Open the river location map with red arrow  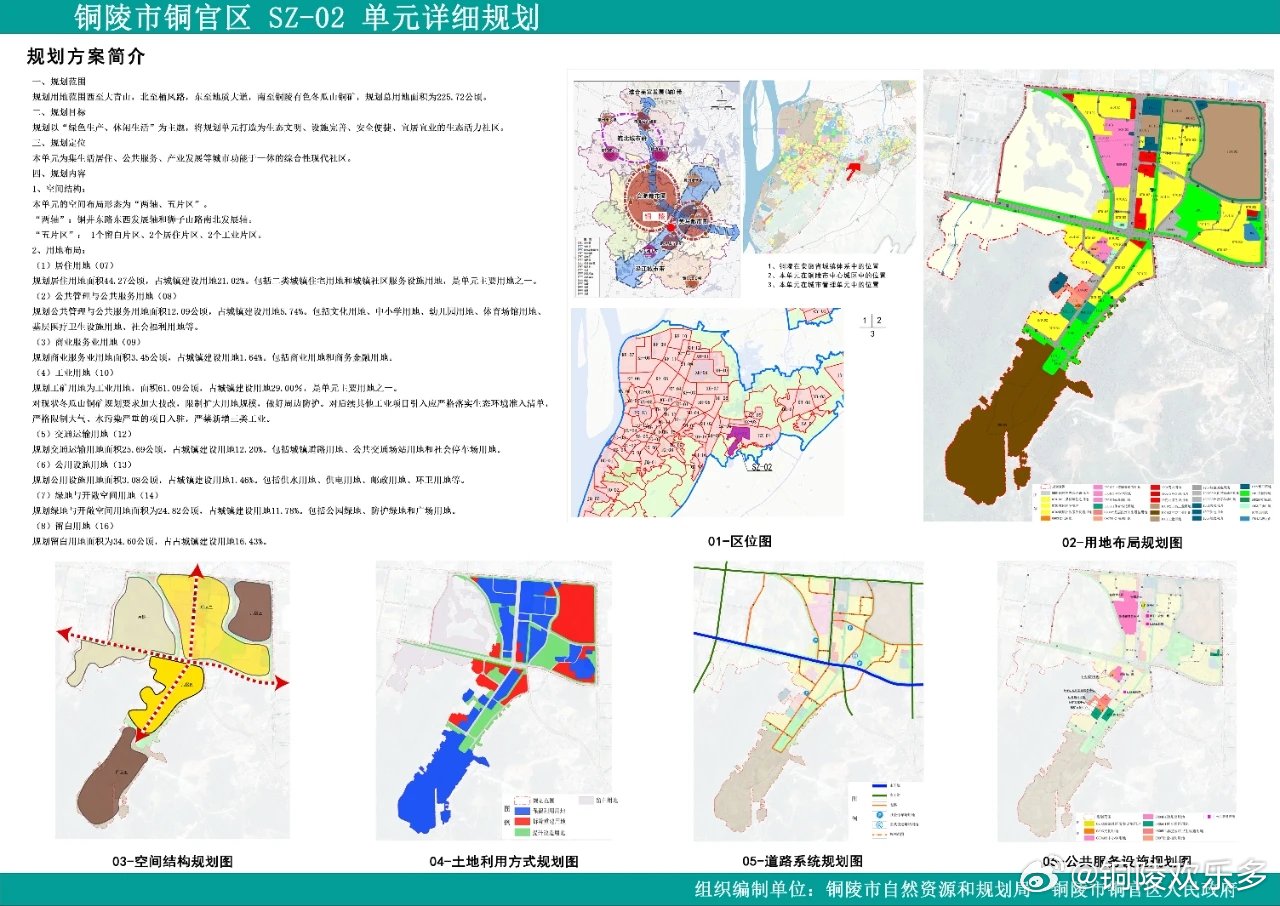click(830, 167)
